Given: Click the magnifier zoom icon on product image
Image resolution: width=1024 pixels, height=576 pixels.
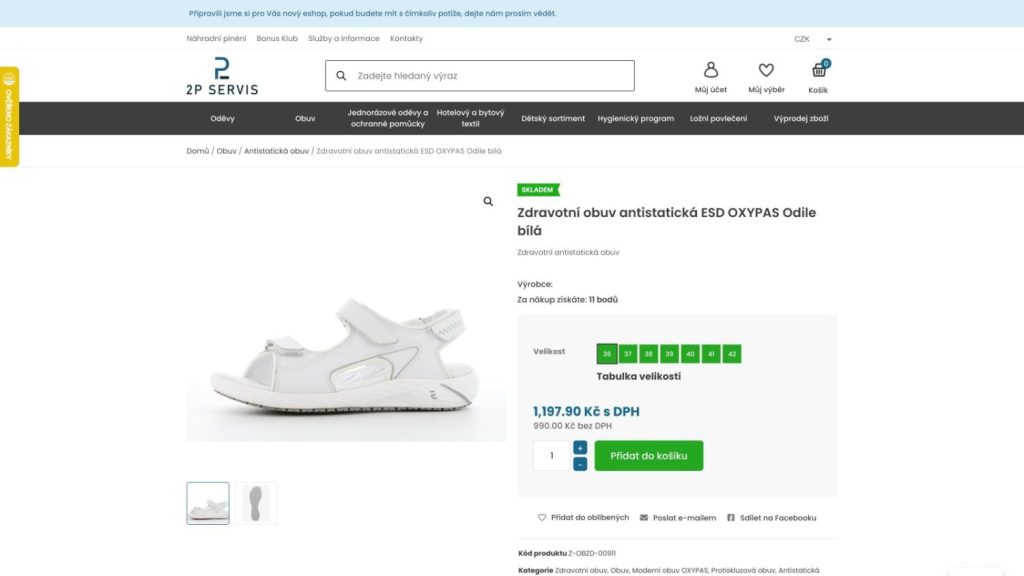Looking at the screenshot, I should point(488,202).
